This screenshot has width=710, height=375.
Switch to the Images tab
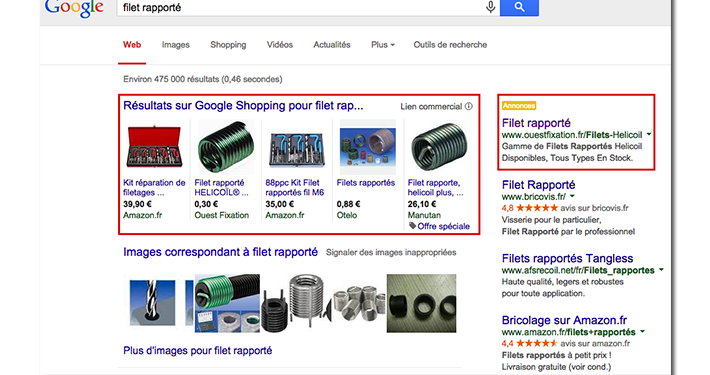(176, 45)
